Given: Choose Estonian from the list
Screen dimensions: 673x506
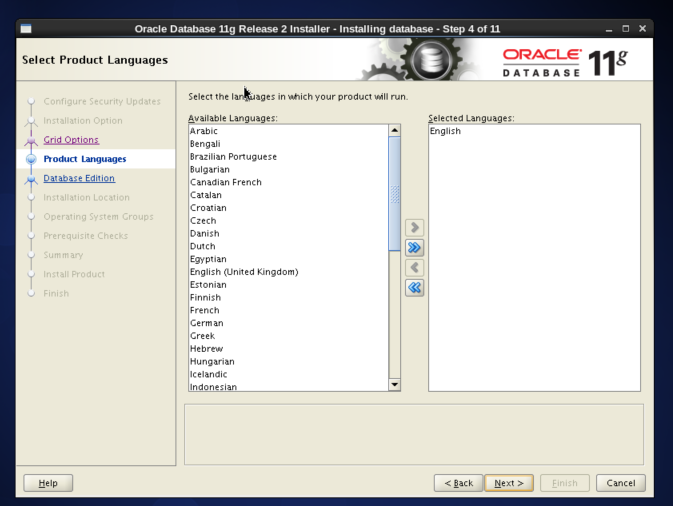Looking at the screenshot, I should pos(288,285).
